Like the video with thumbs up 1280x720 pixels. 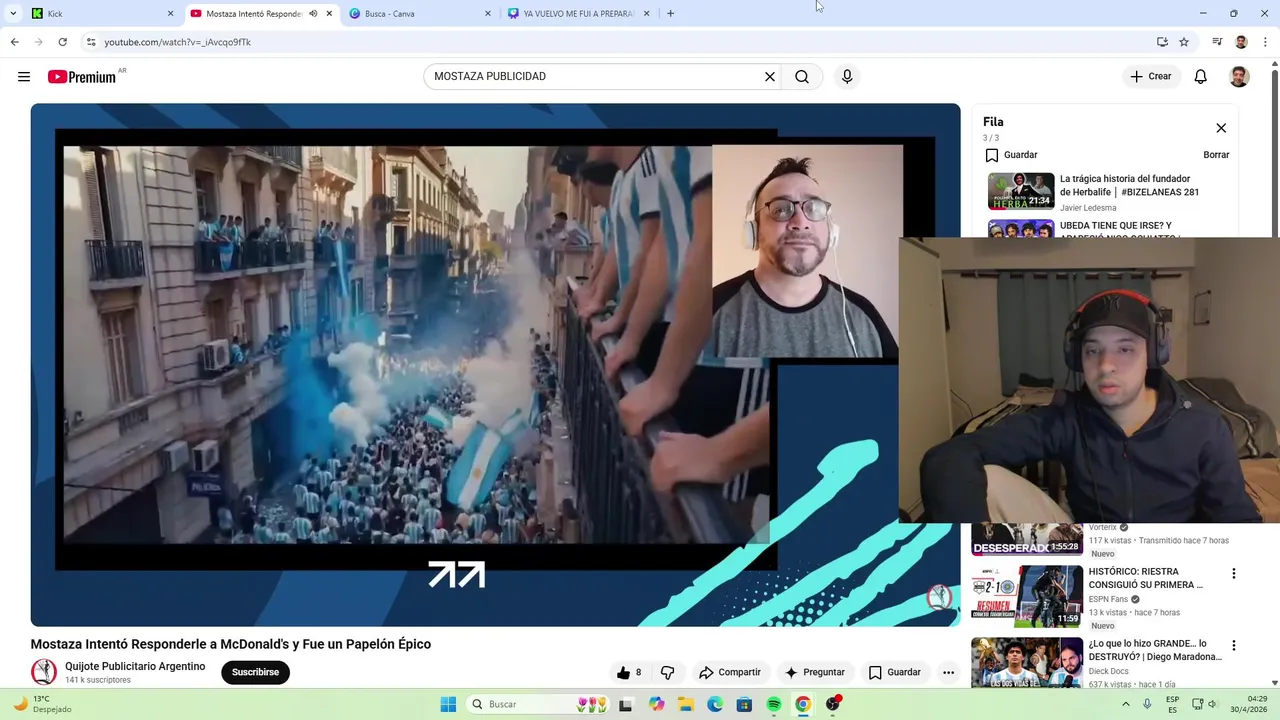(x=629, y=672)
